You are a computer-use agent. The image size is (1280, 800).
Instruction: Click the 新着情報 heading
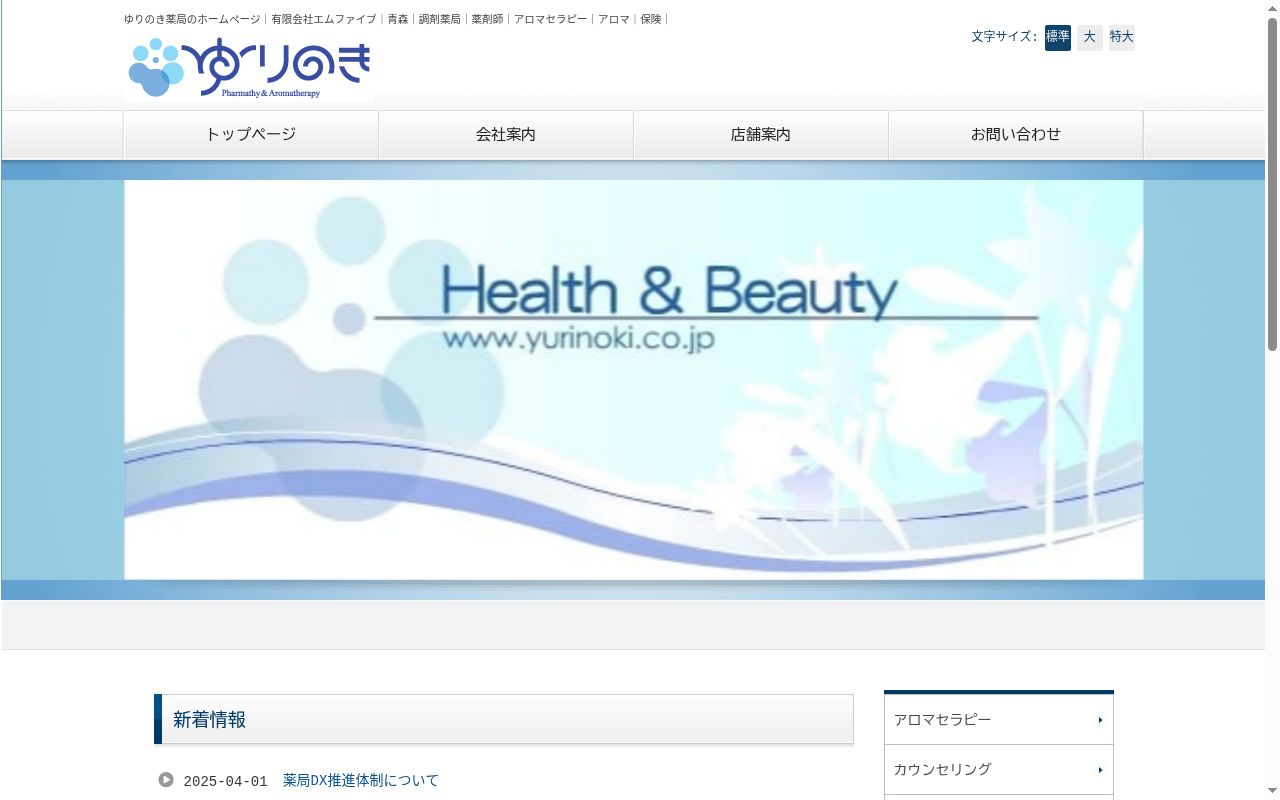[504, 719]
